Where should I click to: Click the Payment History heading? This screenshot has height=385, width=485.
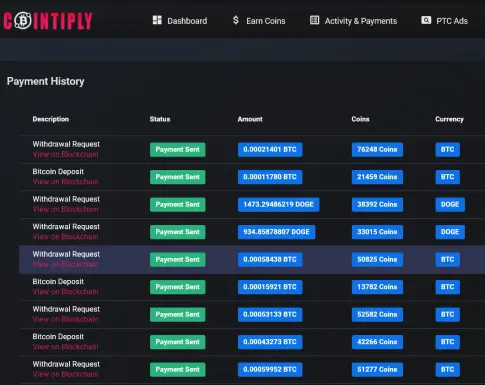[46, 82]
